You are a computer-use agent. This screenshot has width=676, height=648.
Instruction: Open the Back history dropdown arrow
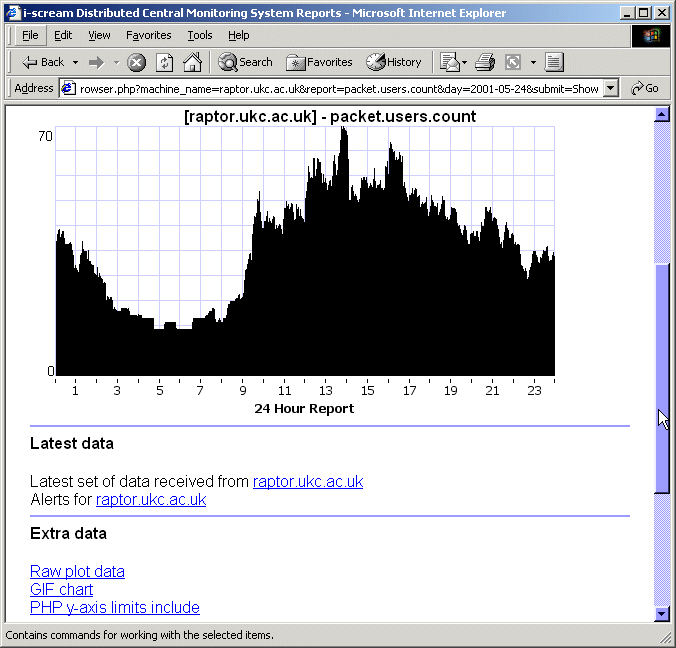point(75,63)
